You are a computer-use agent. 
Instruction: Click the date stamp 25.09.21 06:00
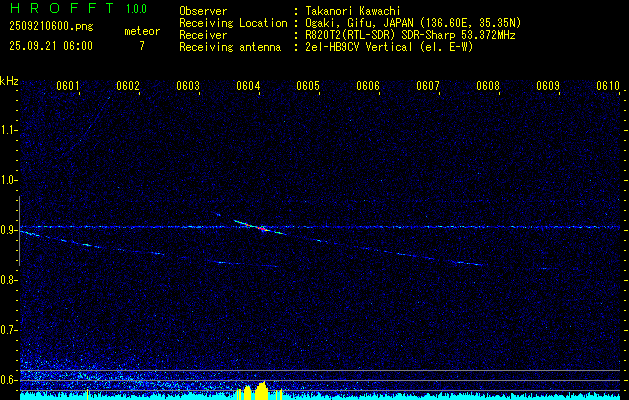tap(51, 46)
